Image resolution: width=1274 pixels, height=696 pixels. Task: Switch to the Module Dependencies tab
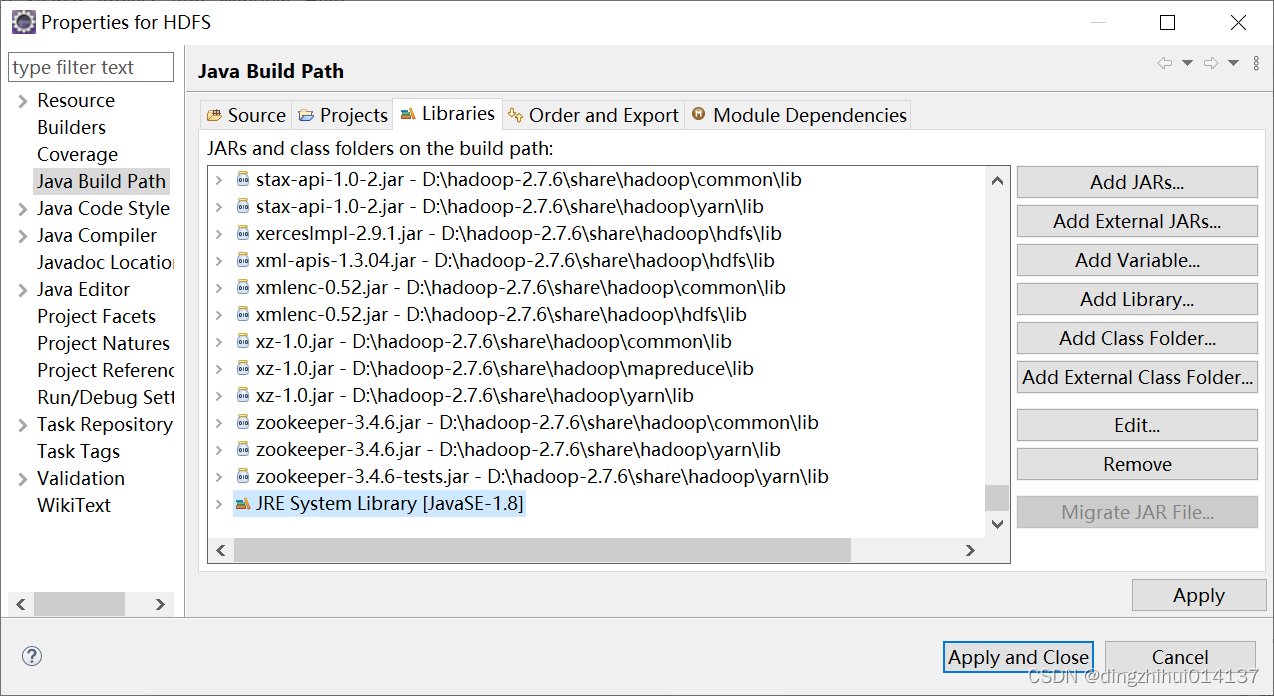tap(798, 114)
